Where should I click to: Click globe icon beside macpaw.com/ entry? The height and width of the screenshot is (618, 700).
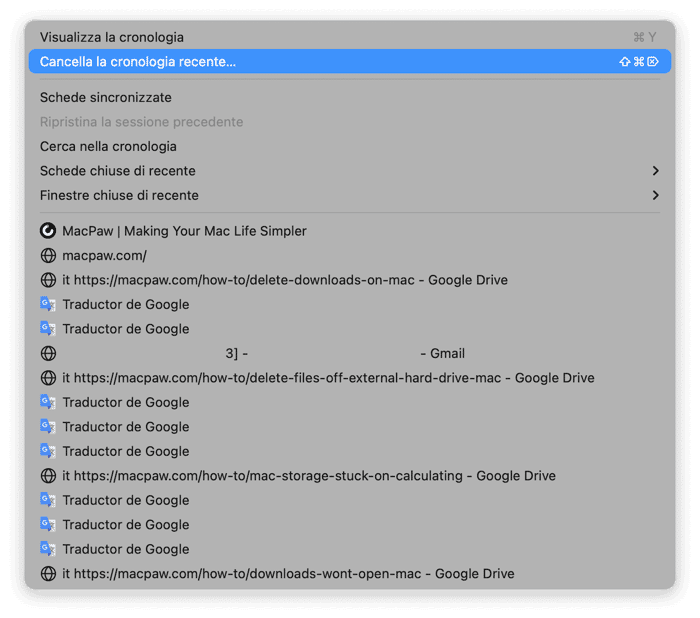(48, 255)
